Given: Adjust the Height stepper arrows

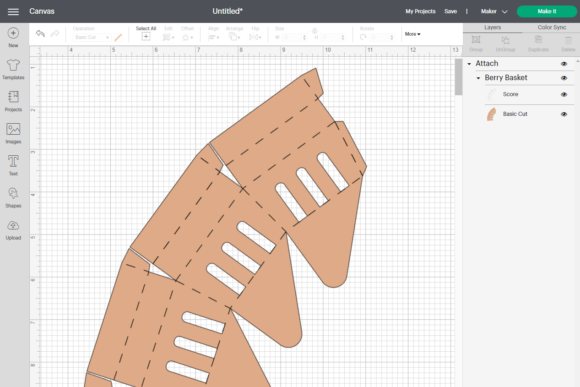Looking at the screenshot, I should (343, 37).
